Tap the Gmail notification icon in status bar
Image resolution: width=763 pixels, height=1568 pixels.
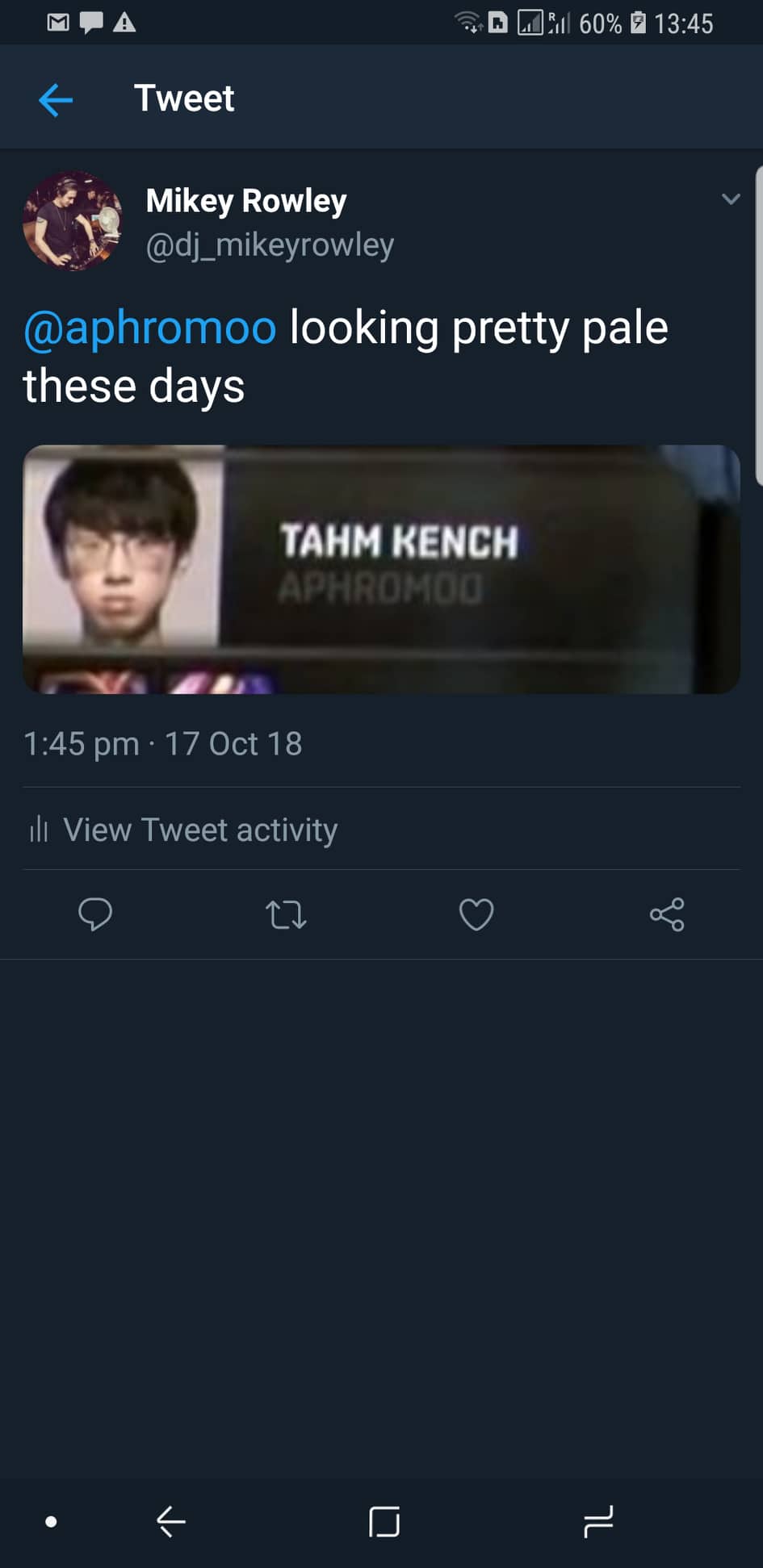pos(58,23)
